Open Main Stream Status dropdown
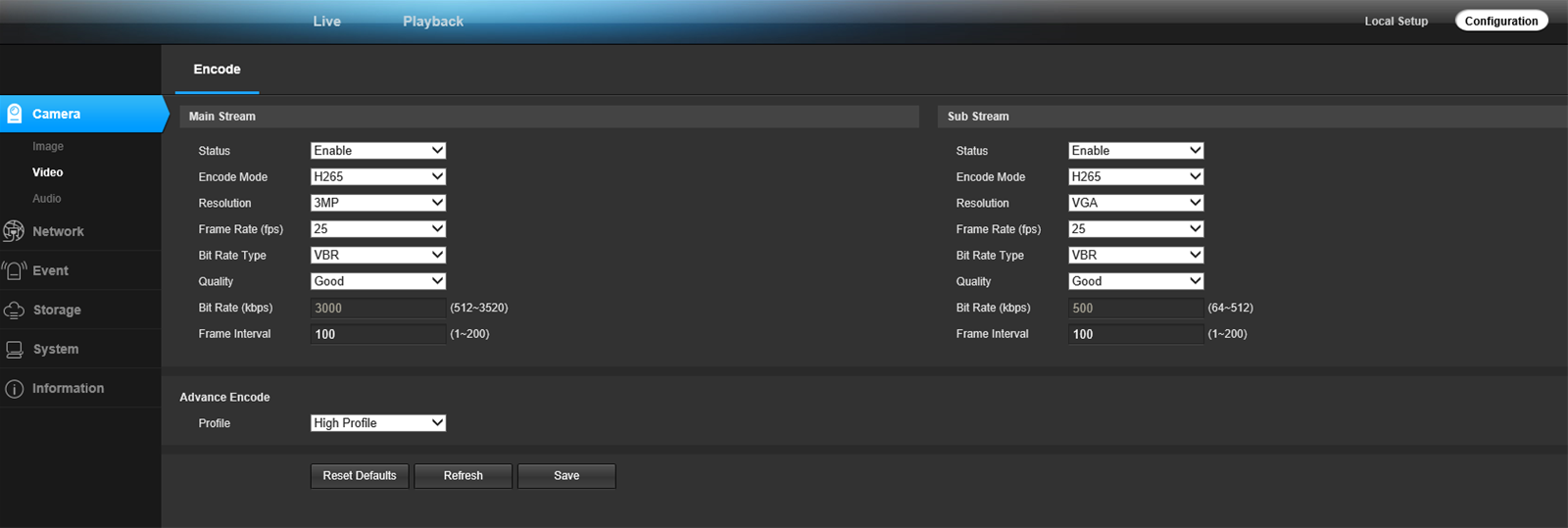The height and width of the screenshot is (528, 1568). pos(378,151)
